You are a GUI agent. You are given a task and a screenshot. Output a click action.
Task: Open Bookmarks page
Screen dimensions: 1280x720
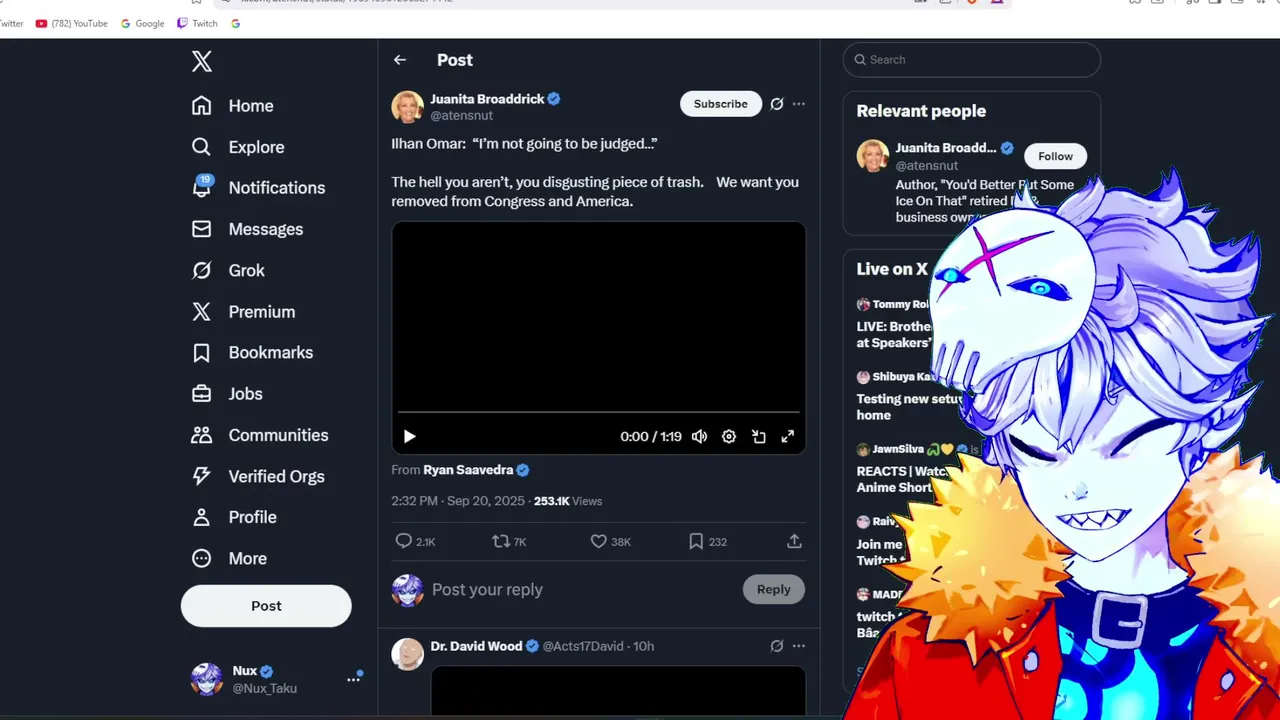pos(252,353)
